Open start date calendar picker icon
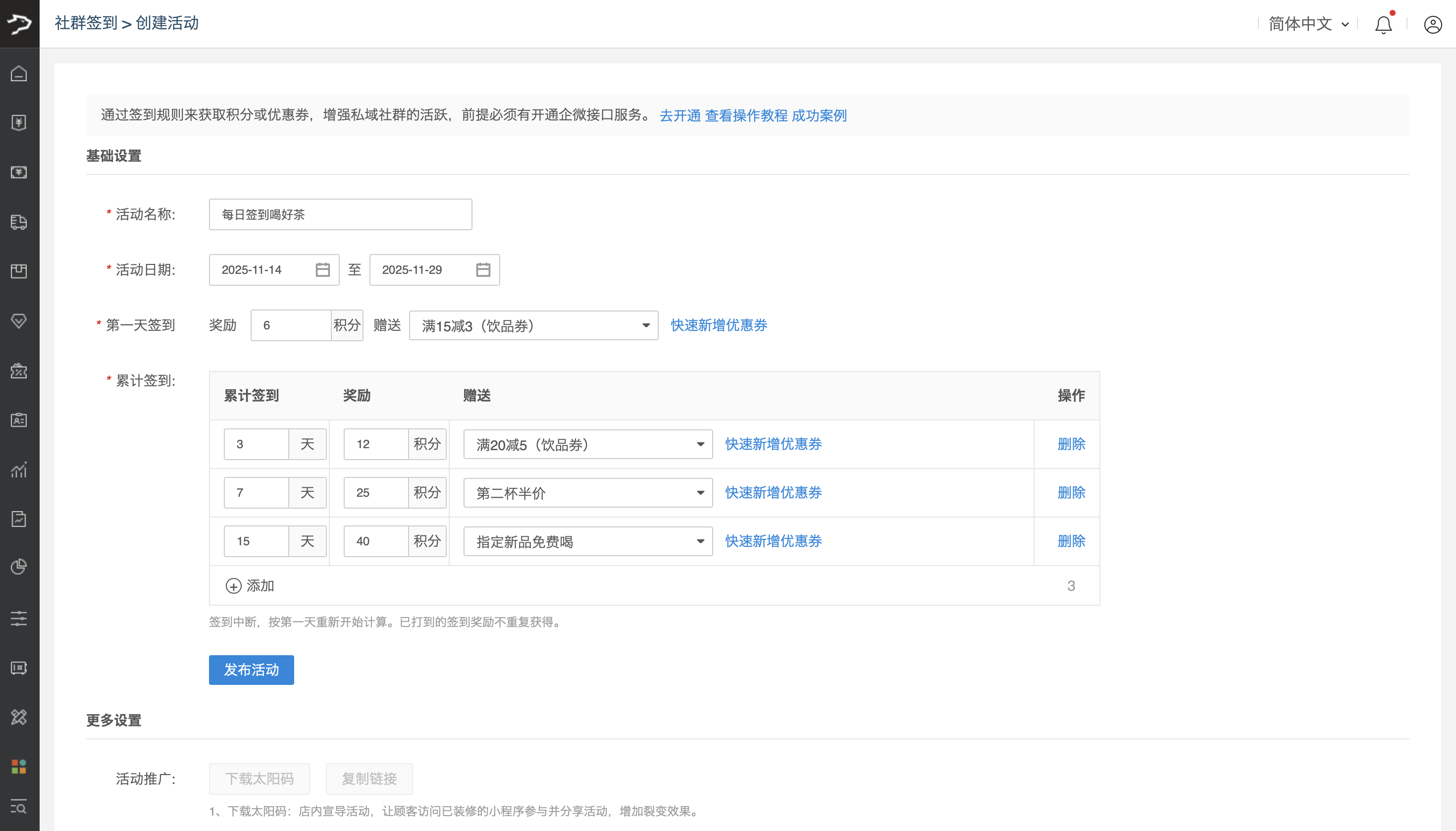This screenshot has width=1456, height=831. click(x=322, y=270)
